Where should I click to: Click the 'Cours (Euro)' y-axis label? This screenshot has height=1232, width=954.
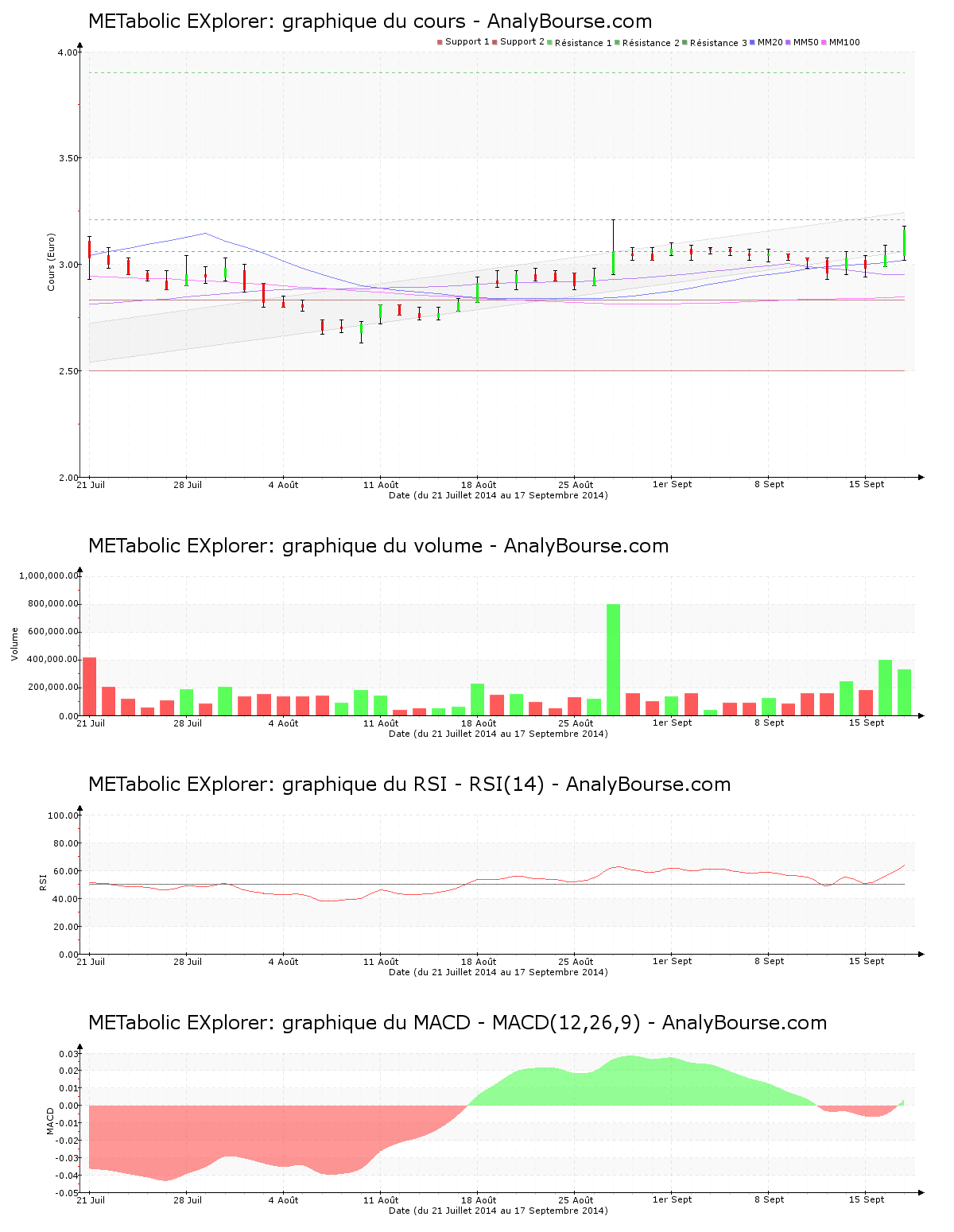coord(52,262)
